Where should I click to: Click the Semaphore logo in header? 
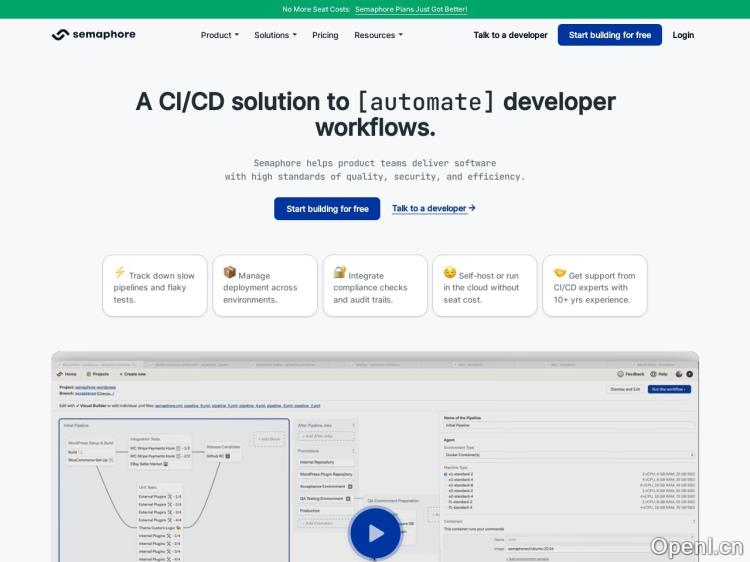[93, 35]
